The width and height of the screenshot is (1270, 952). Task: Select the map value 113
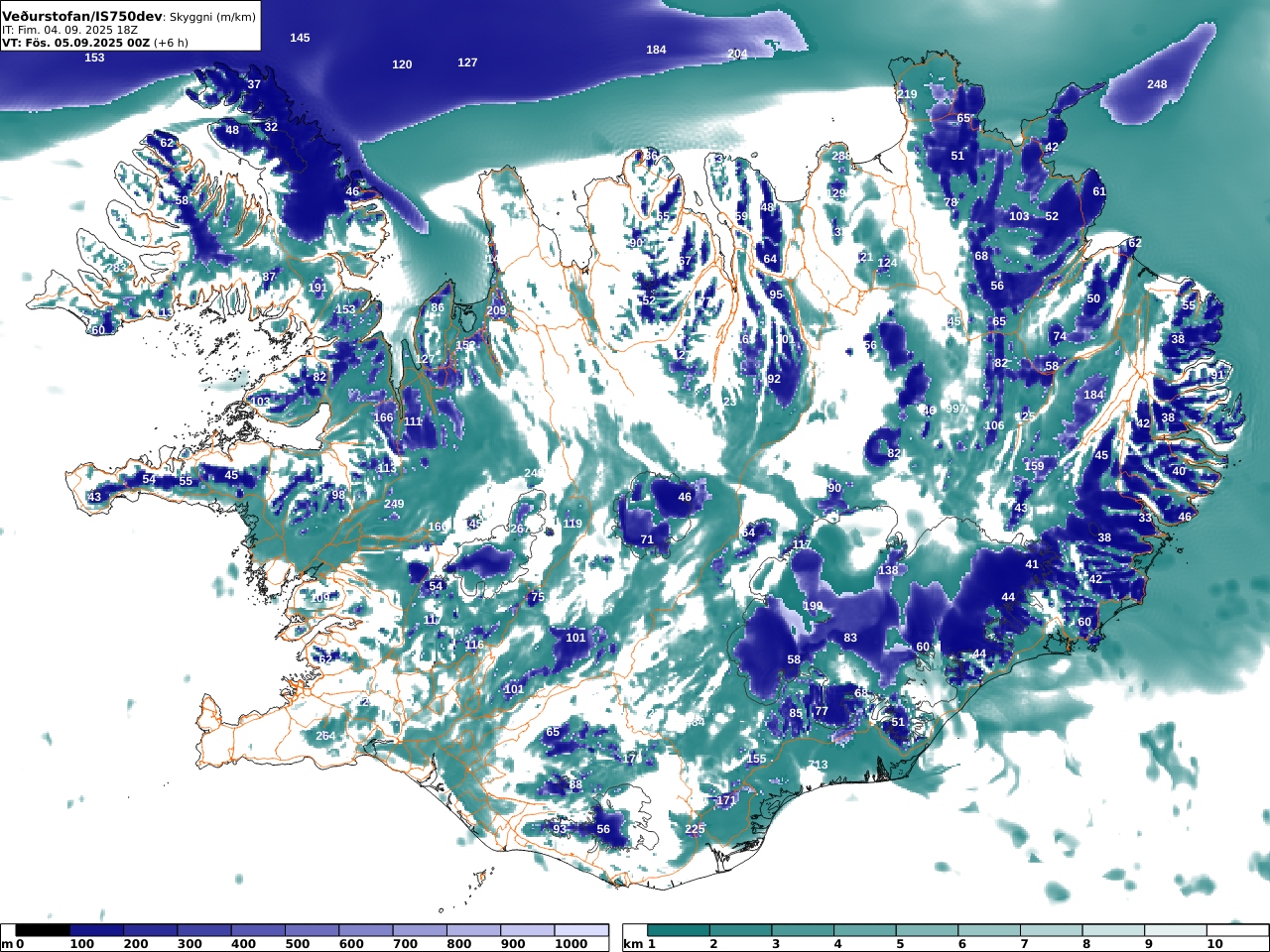click(387, 468)
